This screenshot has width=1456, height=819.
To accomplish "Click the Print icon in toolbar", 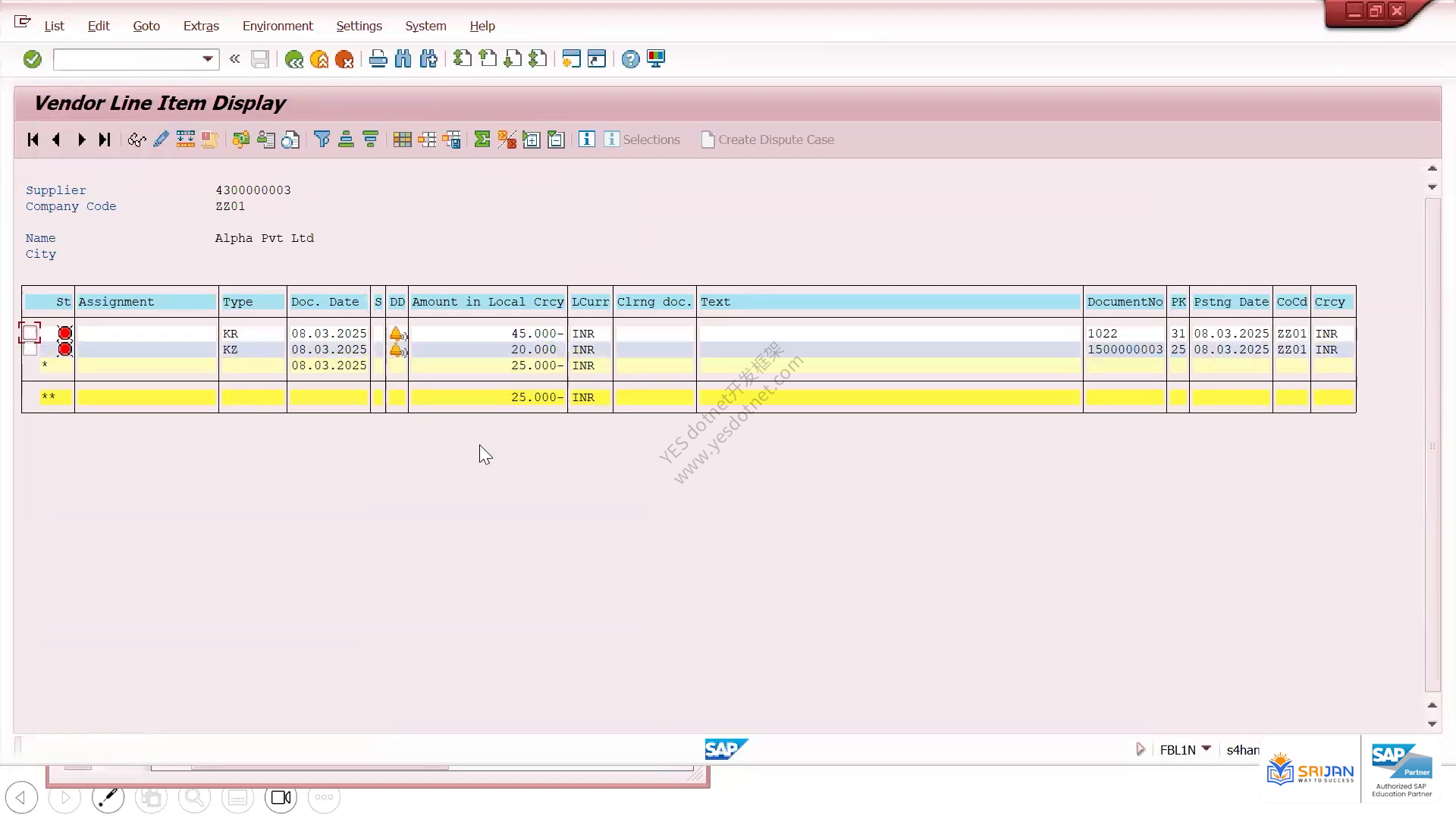I will pos(378,59).
